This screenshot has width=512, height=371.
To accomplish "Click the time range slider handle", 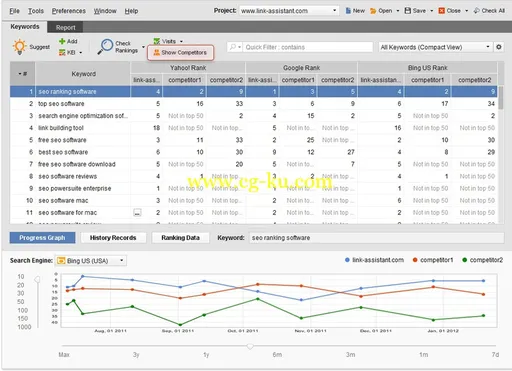I will pos(250,347).
